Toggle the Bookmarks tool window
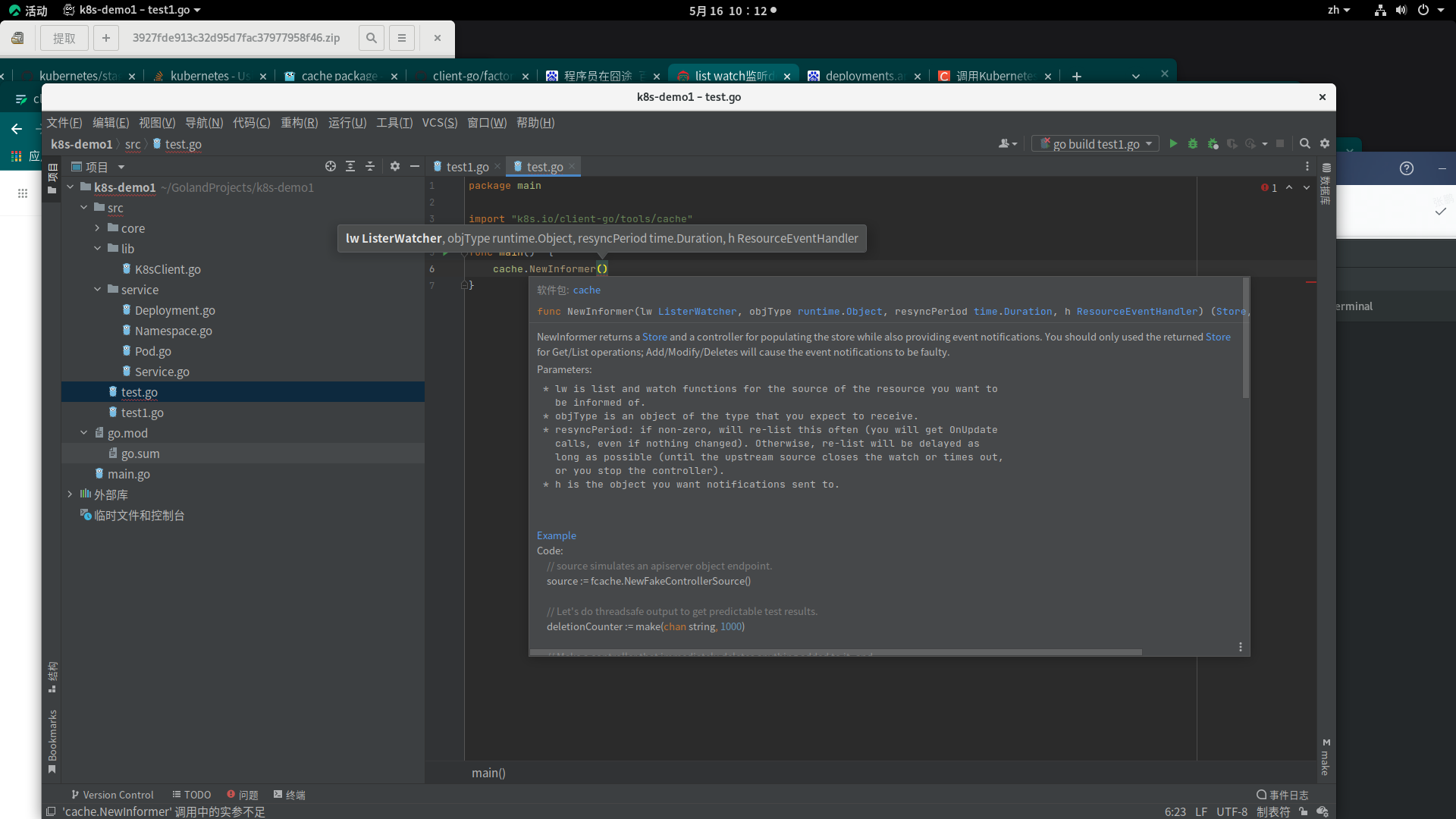The image size is (1456, 819). (x=52, y=739)
